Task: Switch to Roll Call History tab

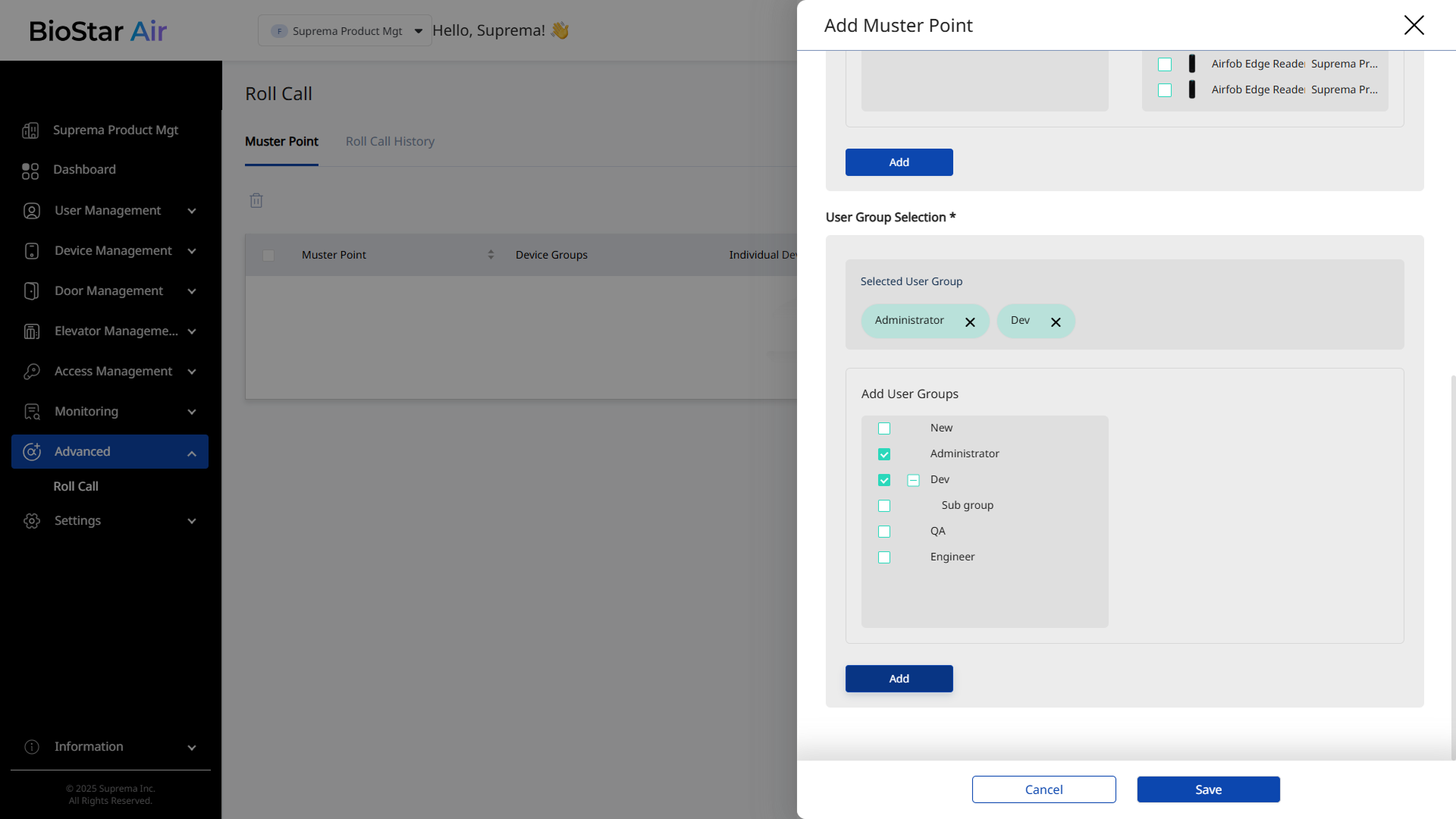Action: 390,142
